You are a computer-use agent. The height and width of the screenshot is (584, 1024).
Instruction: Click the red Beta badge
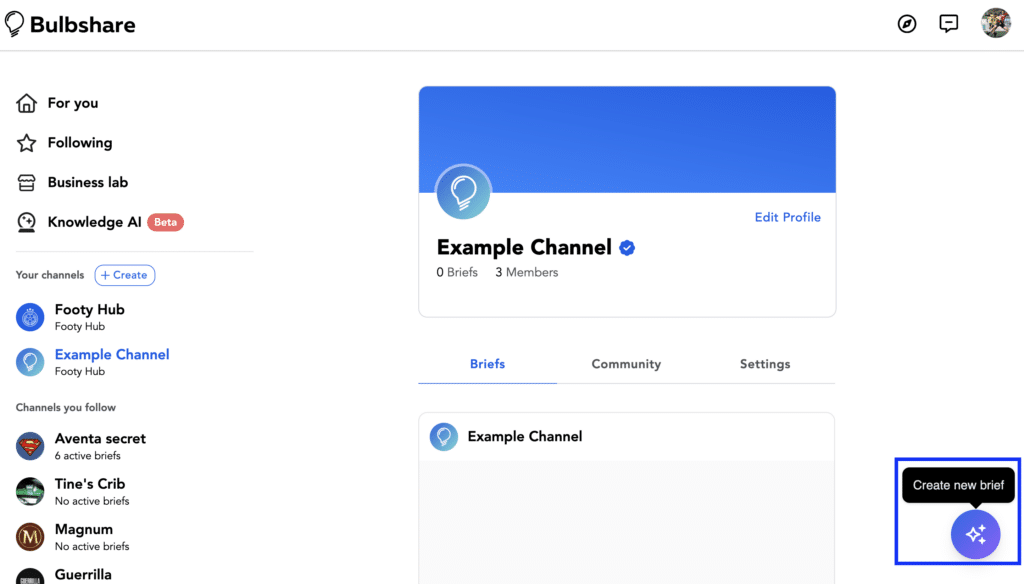point(165,222)
